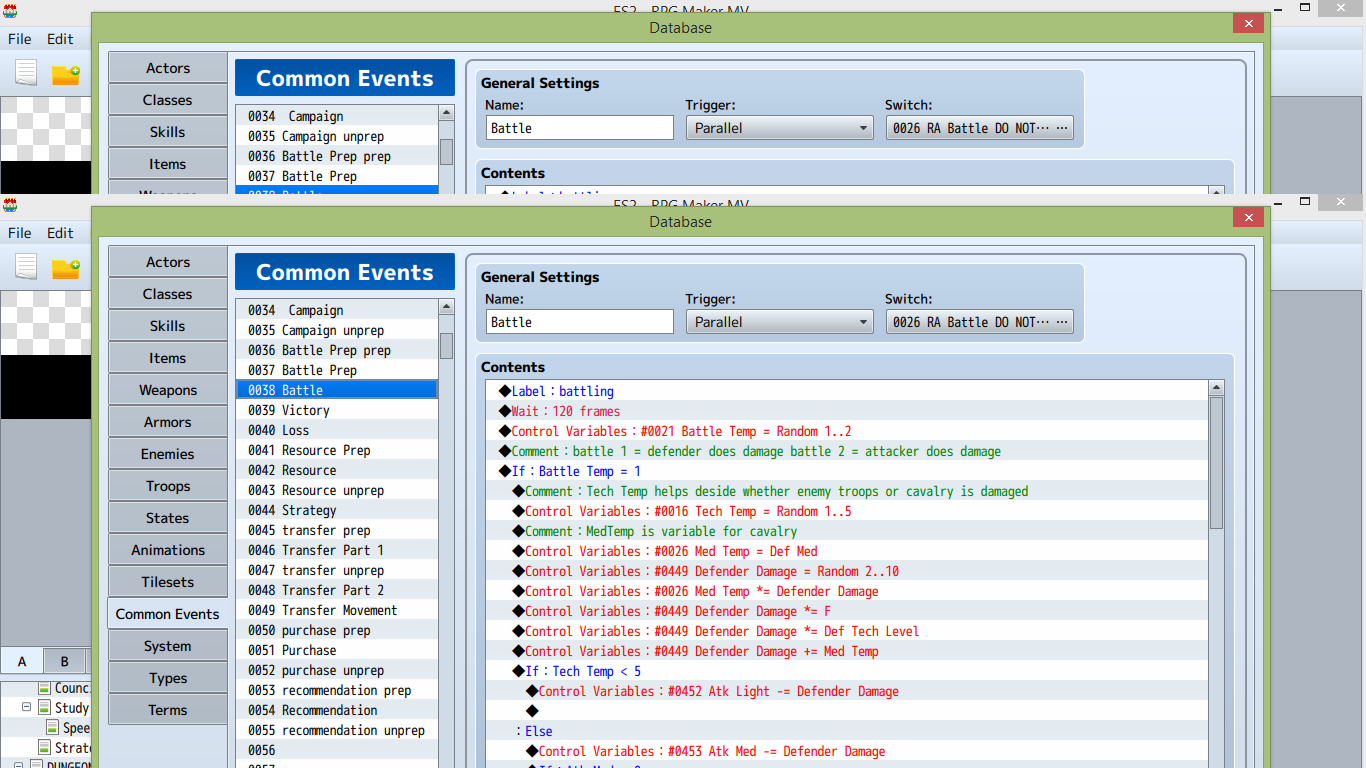
Task: Select 0041 Resource Prep common event
Action: tap(337, 450)
